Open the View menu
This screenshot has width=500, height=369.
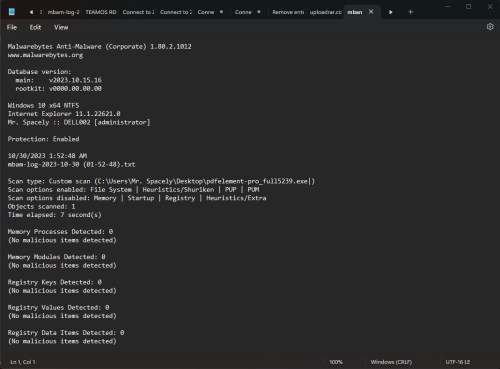pos(61,27)
